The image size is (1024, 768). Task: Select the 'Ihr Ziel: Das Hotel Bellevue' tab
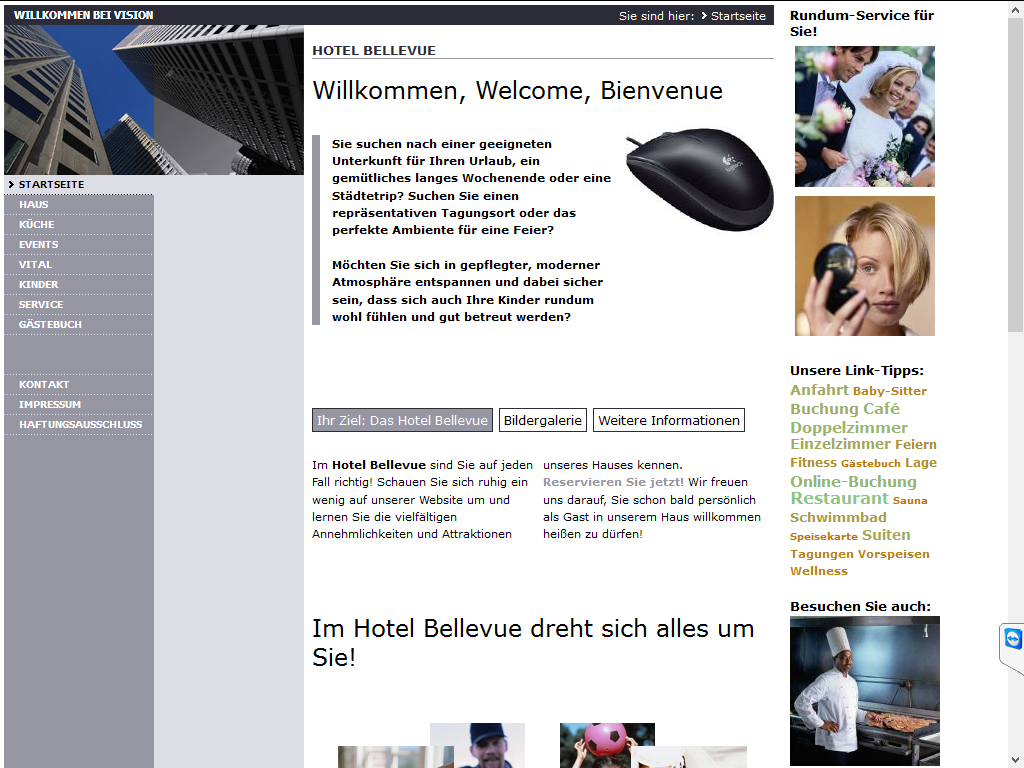pos(402,421)
